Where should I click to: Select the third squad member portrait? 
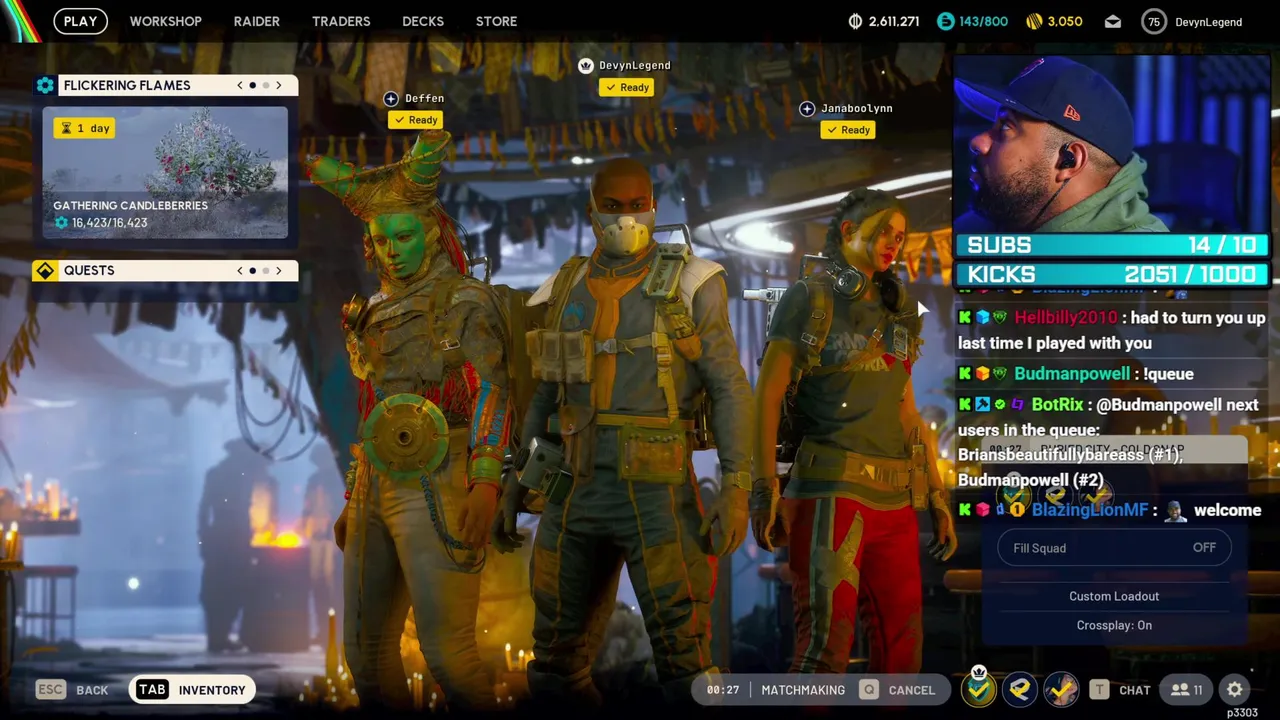coord(1061,689)
